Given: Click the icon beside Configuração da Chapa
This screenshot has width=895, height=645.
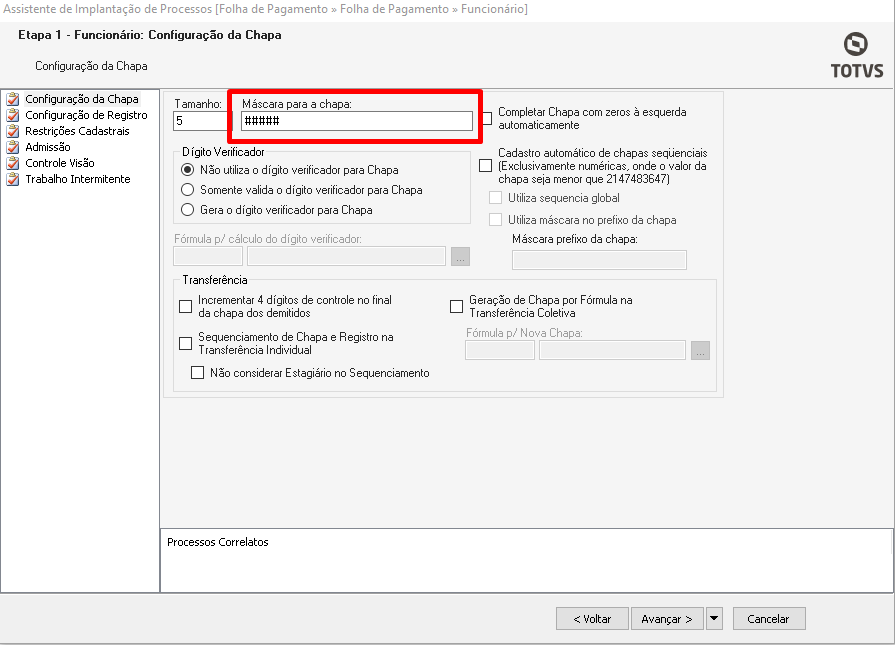Looking at the screenshot, I should pos(13,99).
